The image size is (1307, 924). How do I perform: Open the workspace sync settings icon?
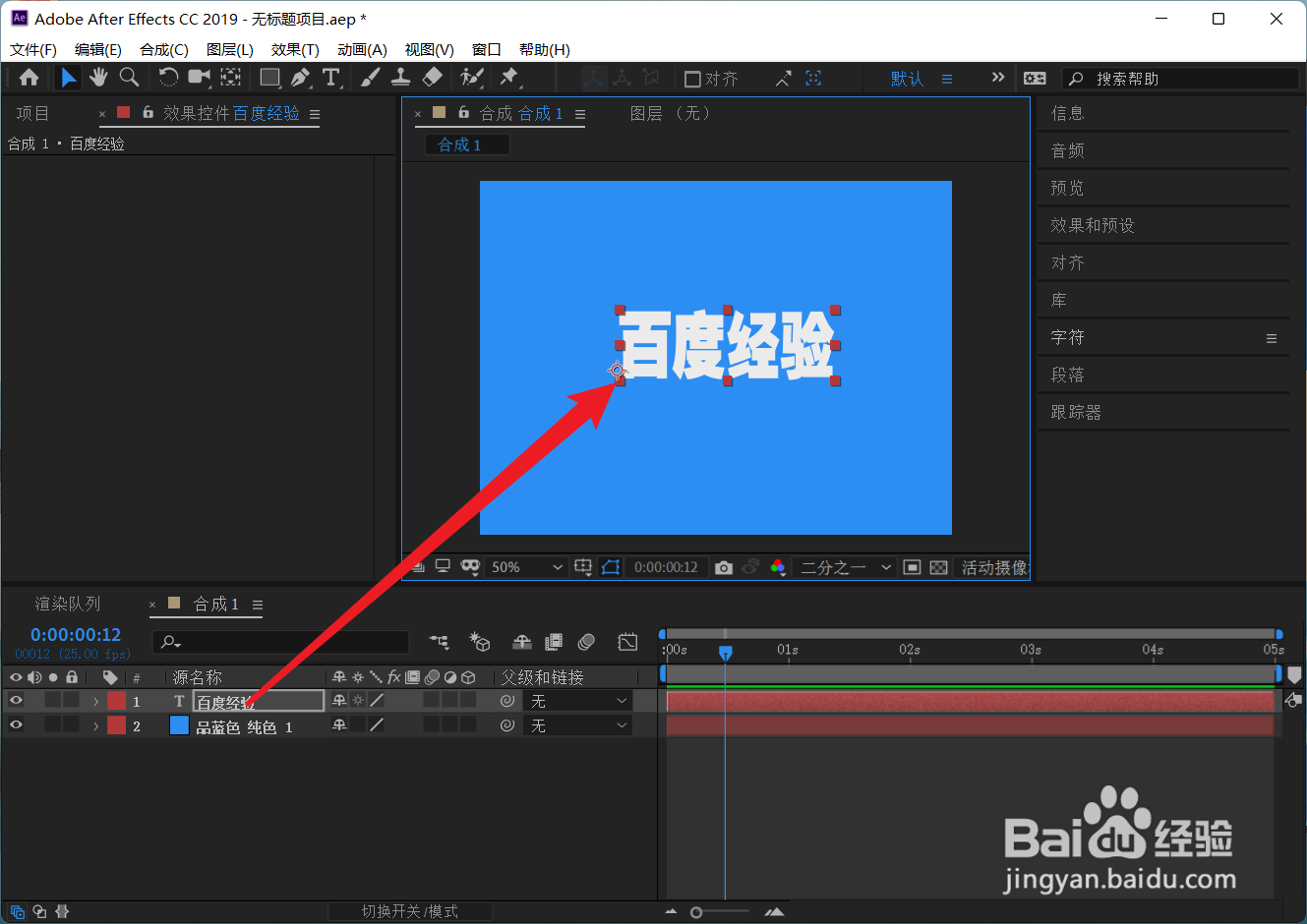tap(1035, 78)
